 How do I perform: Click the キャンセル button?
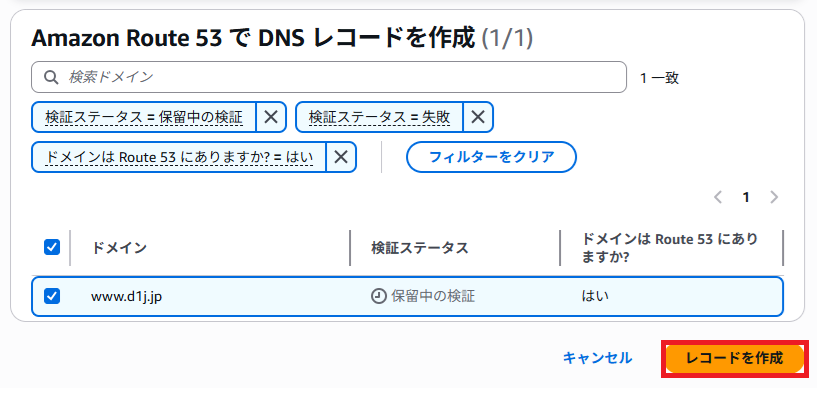597,358
